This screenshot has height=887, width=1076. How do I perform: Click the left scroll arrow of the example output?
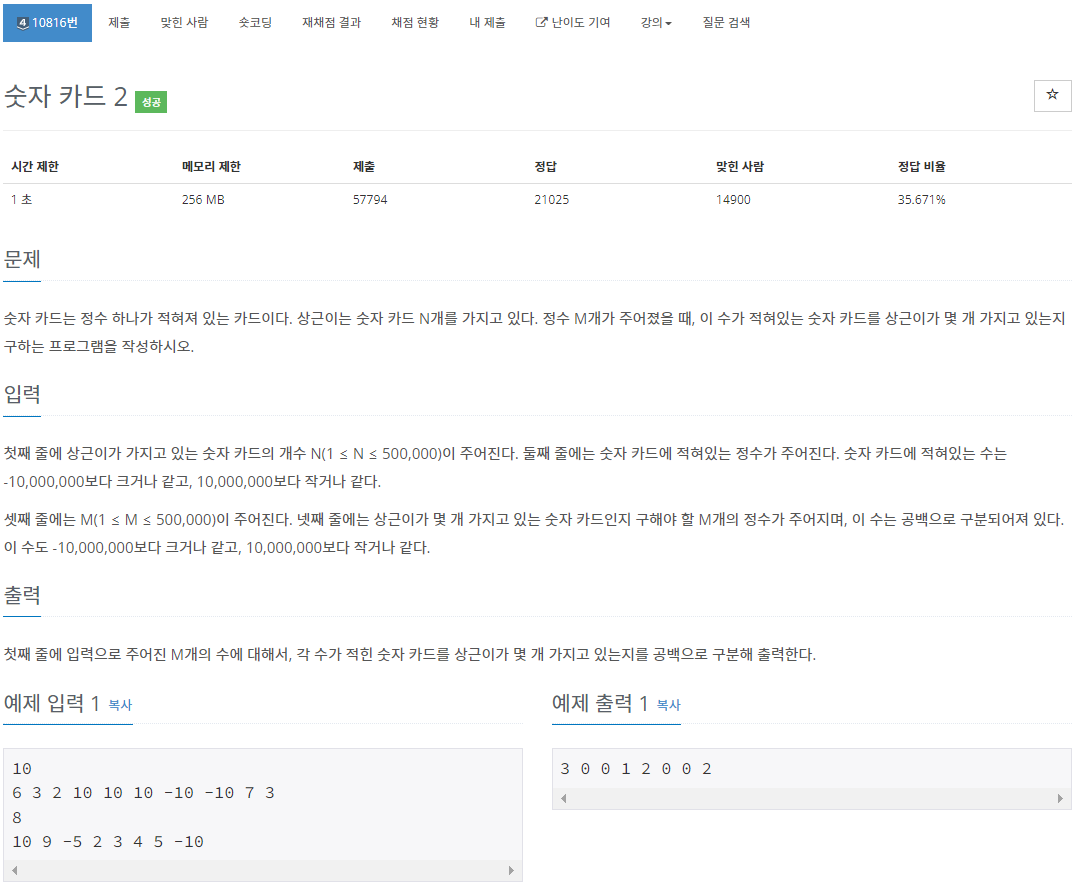tap(563, 799)
